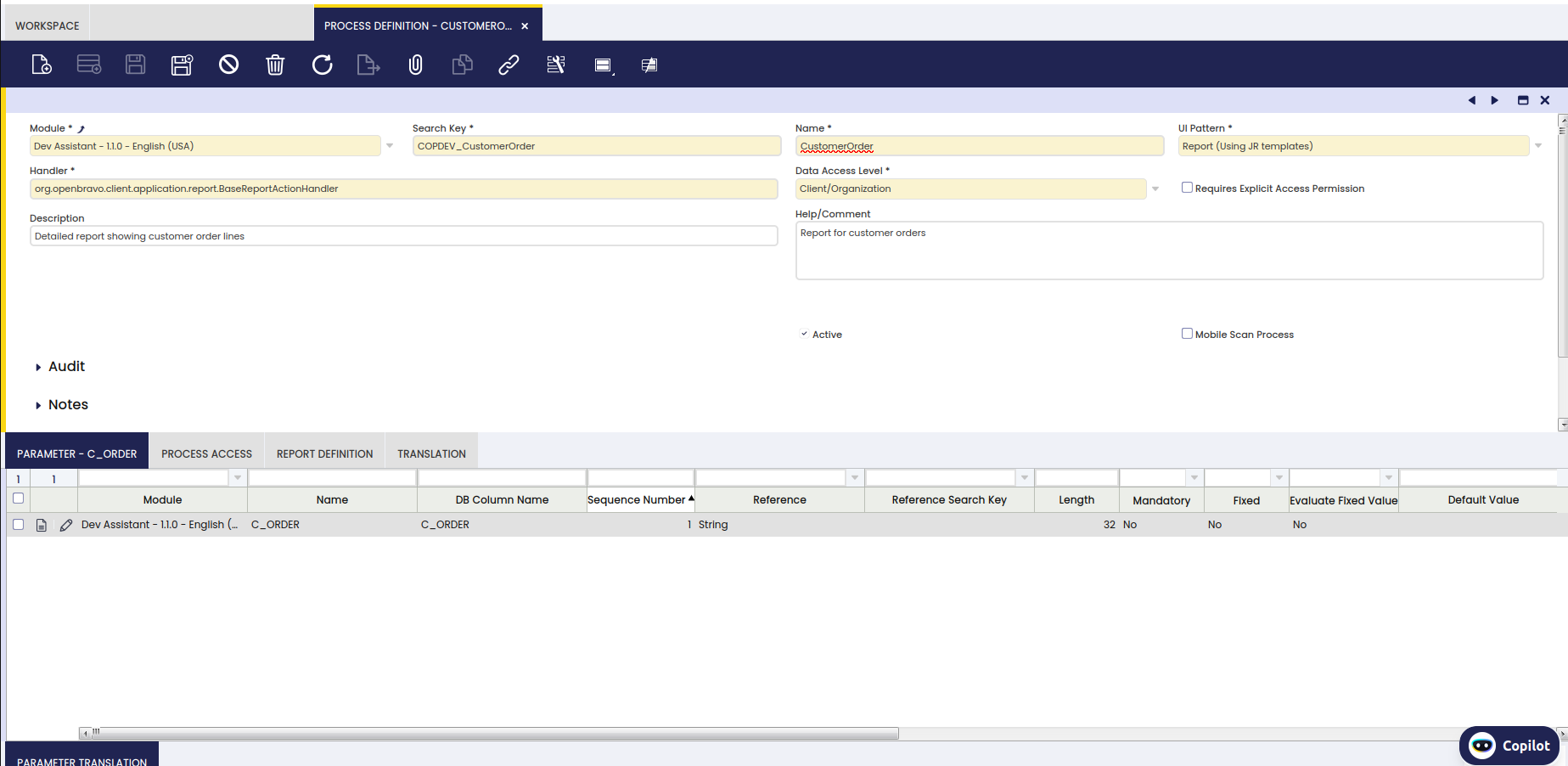This screenshot has width=1568, height=766.
Task: Sort by Sequence Number column header
Action: click(641, 500)
